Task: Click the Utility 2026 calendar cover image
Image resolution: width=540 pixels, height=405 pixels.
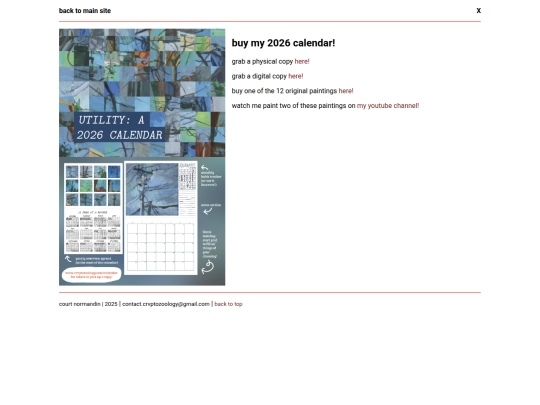Action: (142, 157)
